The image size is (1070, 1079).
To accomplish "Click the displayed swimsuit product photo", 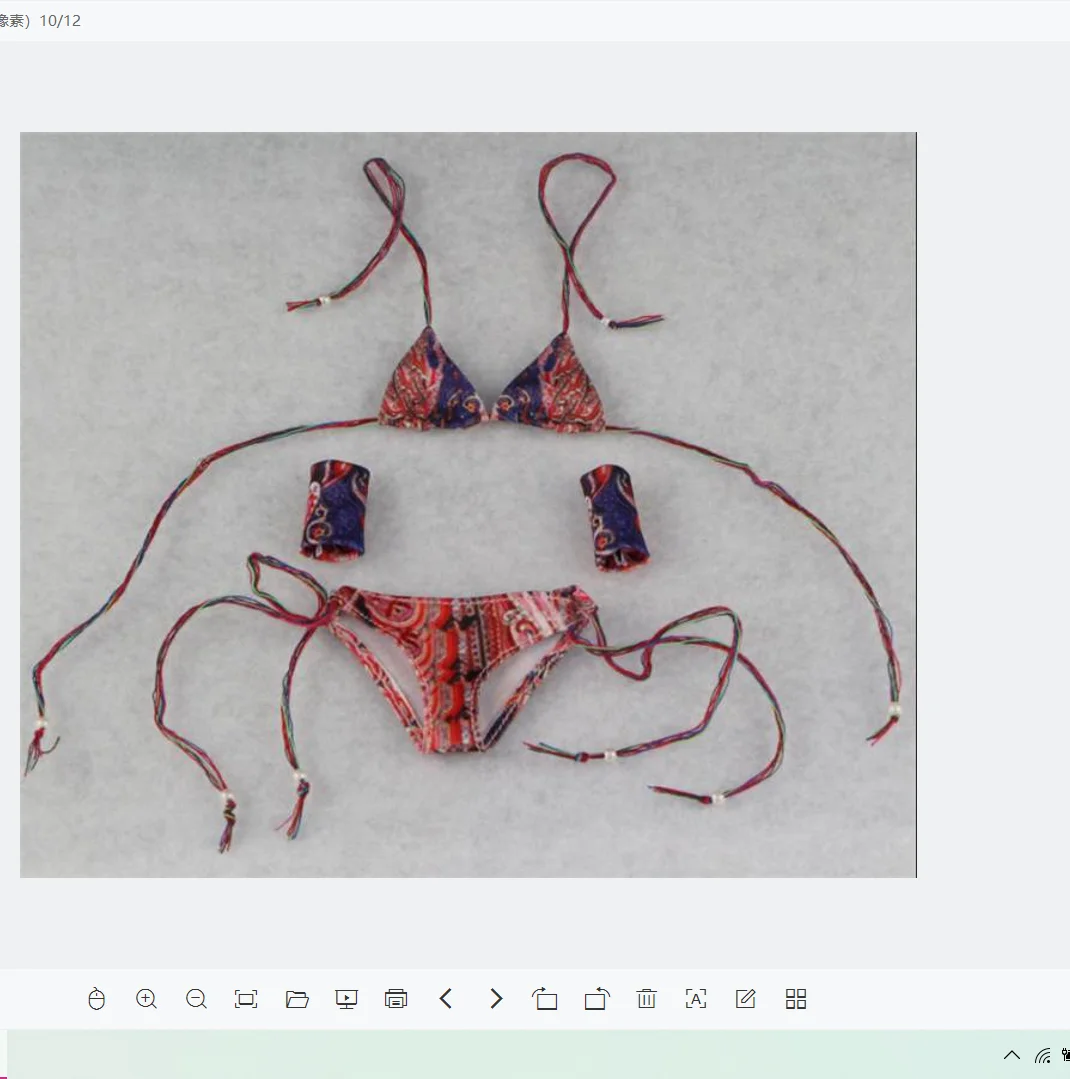I will point(468,505).
